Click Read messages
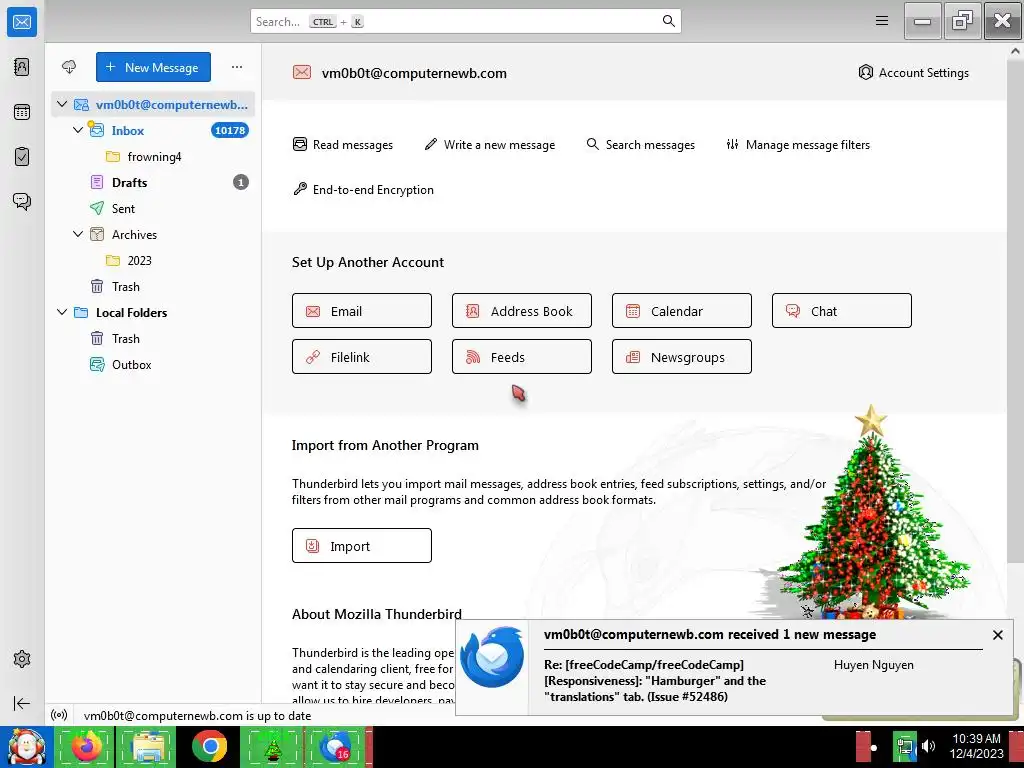Image resolution: width=1024 pixels, height=768 pixels. pyautogui.click(x=343, y=144)
